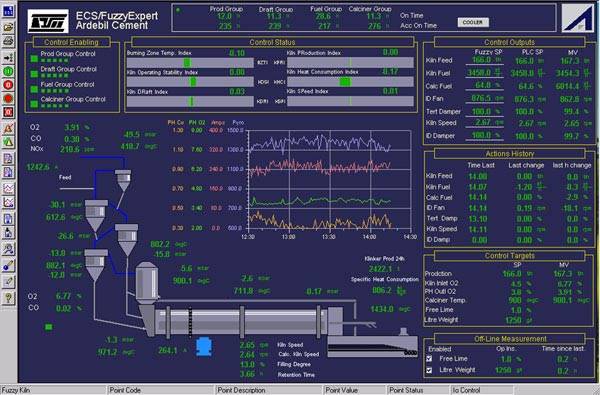Click the green and yellow warning triangle icon
The height and width of the screenshot is (395, 600).
point(8,142)
